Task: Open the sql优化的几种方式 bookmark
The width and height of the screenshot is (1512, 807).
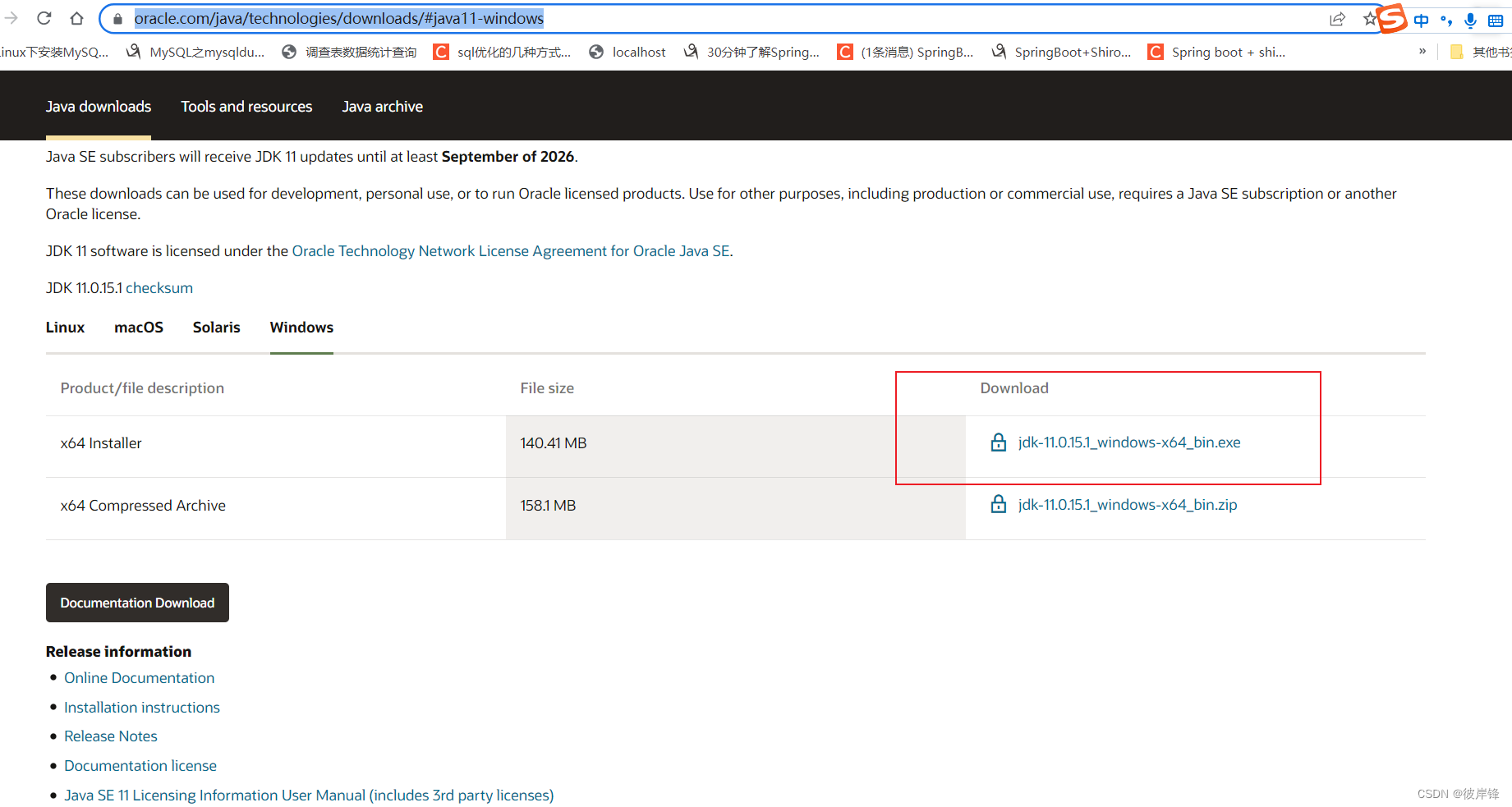Action: [502, 52]
